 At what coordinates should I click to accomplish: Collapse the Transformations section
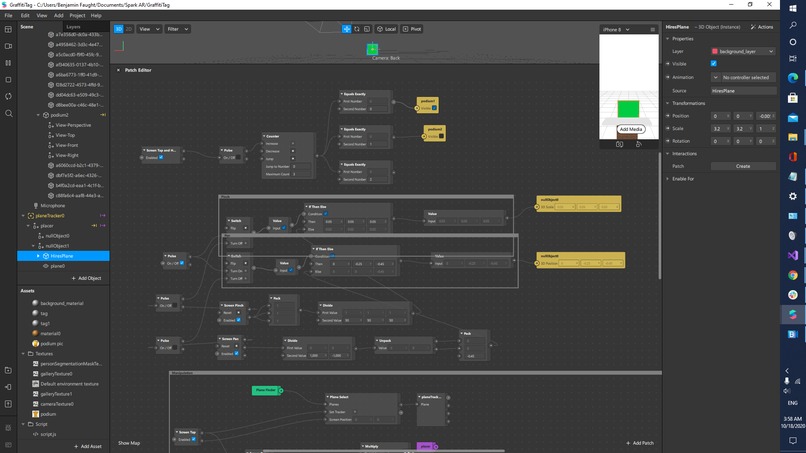pos(668,103)
